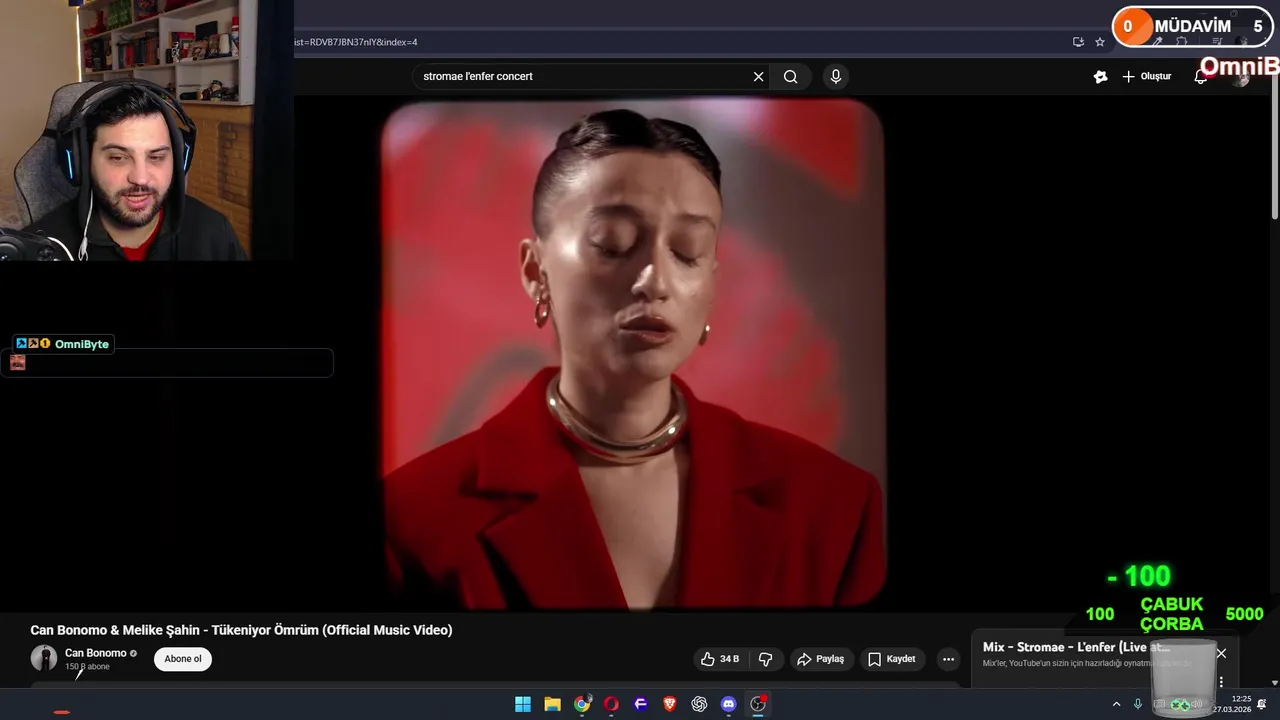
Task: Click the install app icon in address bar
Action: click(1078, 42)
